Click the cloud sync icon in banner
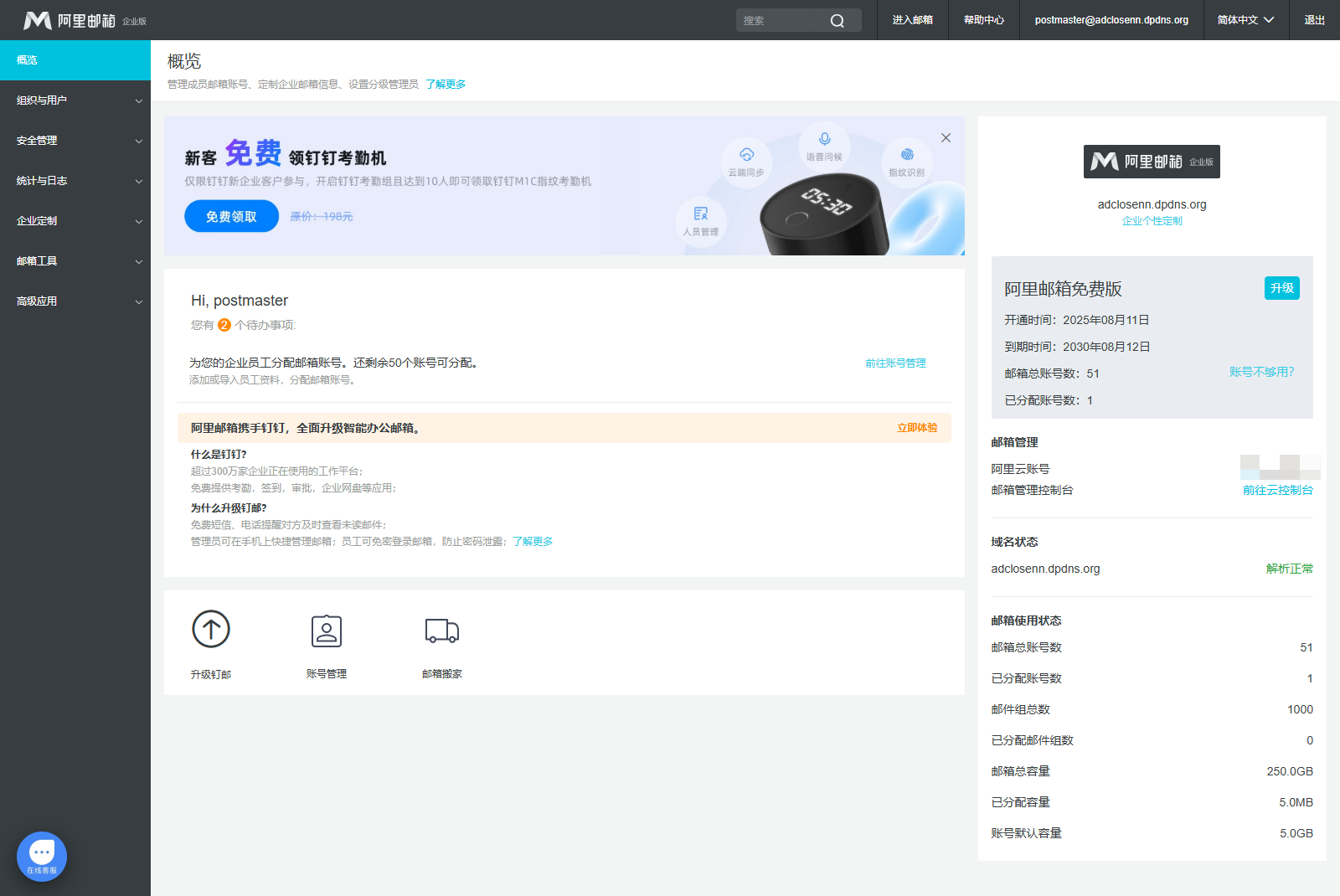This screenshot has width=1340, height=896. 746,155
